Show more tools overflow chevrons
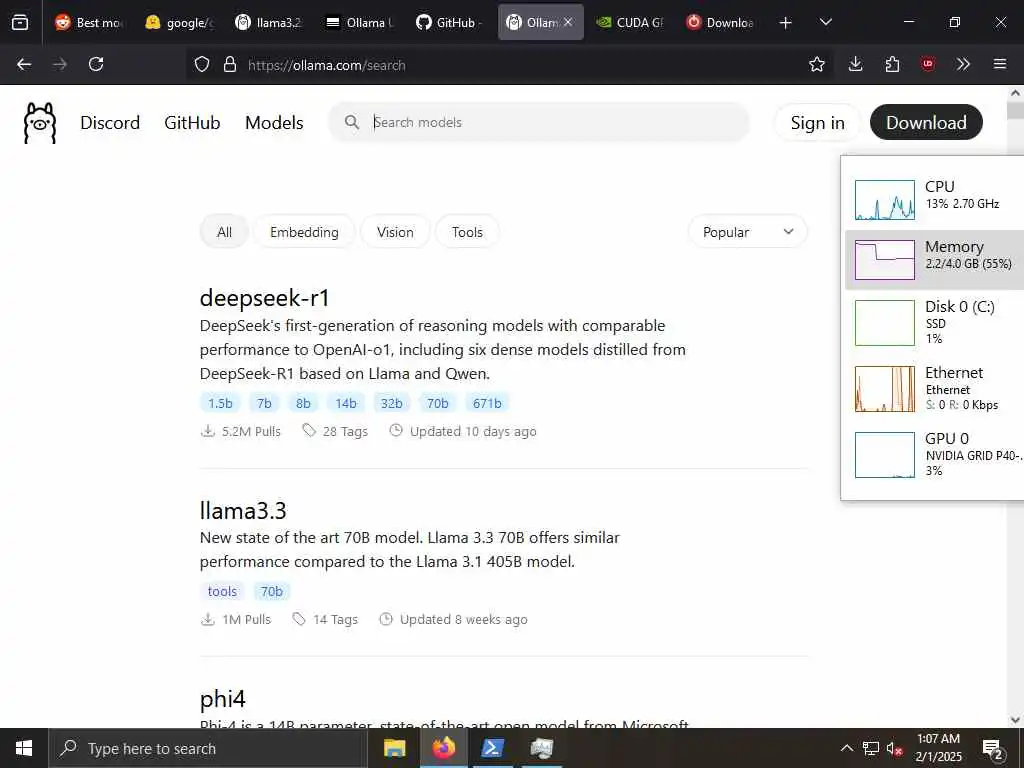1024x768 pixels. pyautogui.click(x=963, y=64)
